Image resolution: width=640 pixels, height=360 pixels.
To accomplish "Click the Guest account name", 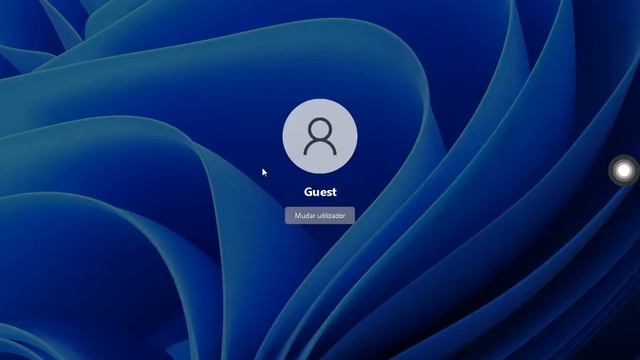I will tap(320, 192).
